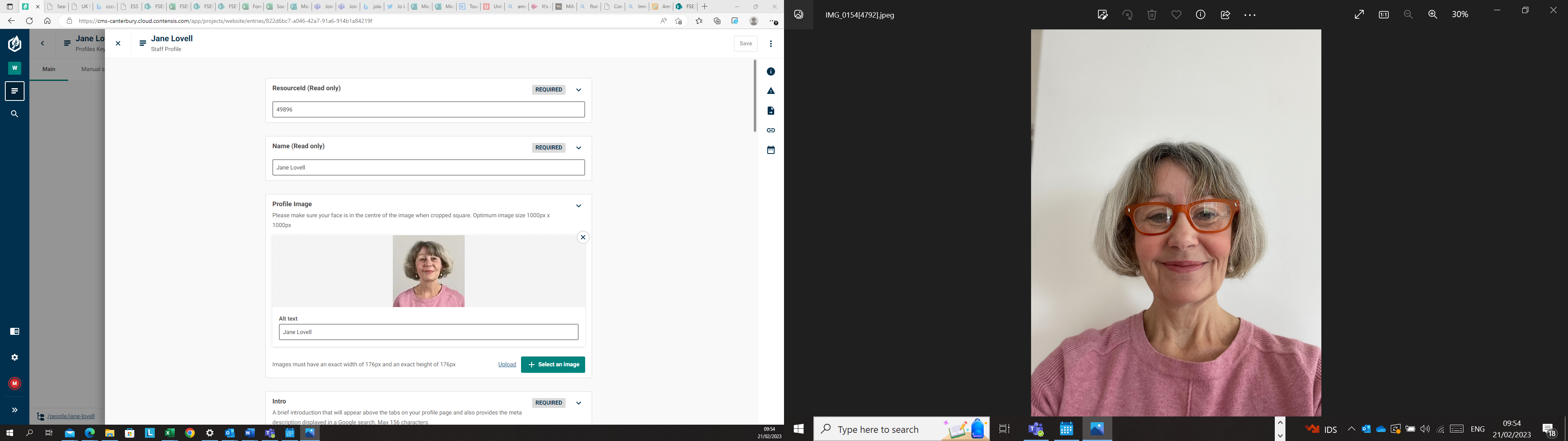Click the Upload link
This screenshot has width=1568, height=441.
click(x=506, y=364)
